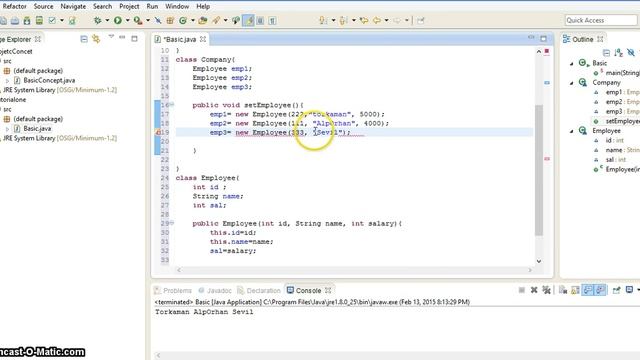Collapse the Company class in Outline

coord(571,83)
